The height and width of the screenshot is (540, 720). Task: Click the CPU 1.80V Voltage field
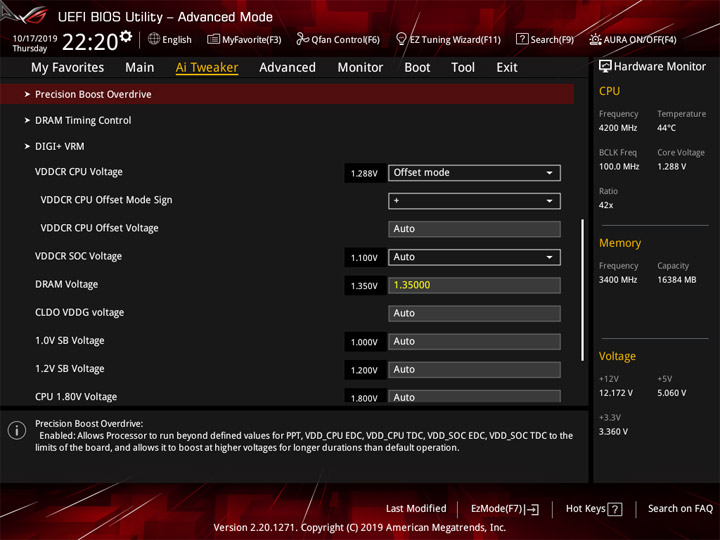click(x=474, y=397)
